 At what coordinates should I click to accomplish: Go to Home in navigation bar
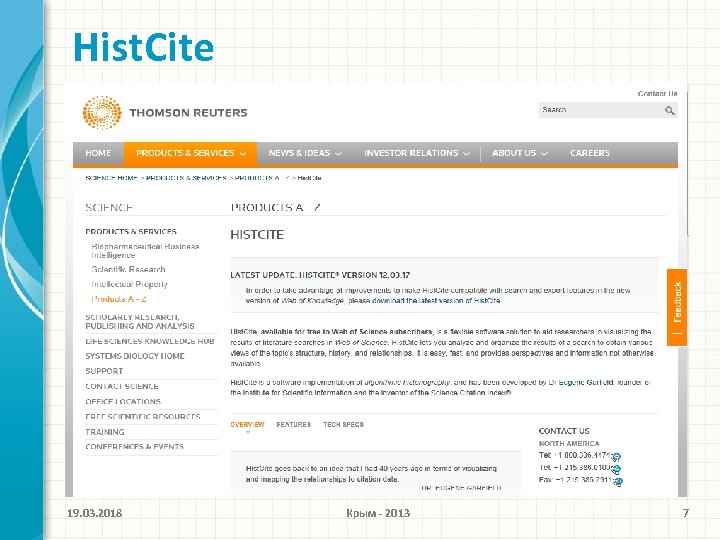(x=98, y=153)
